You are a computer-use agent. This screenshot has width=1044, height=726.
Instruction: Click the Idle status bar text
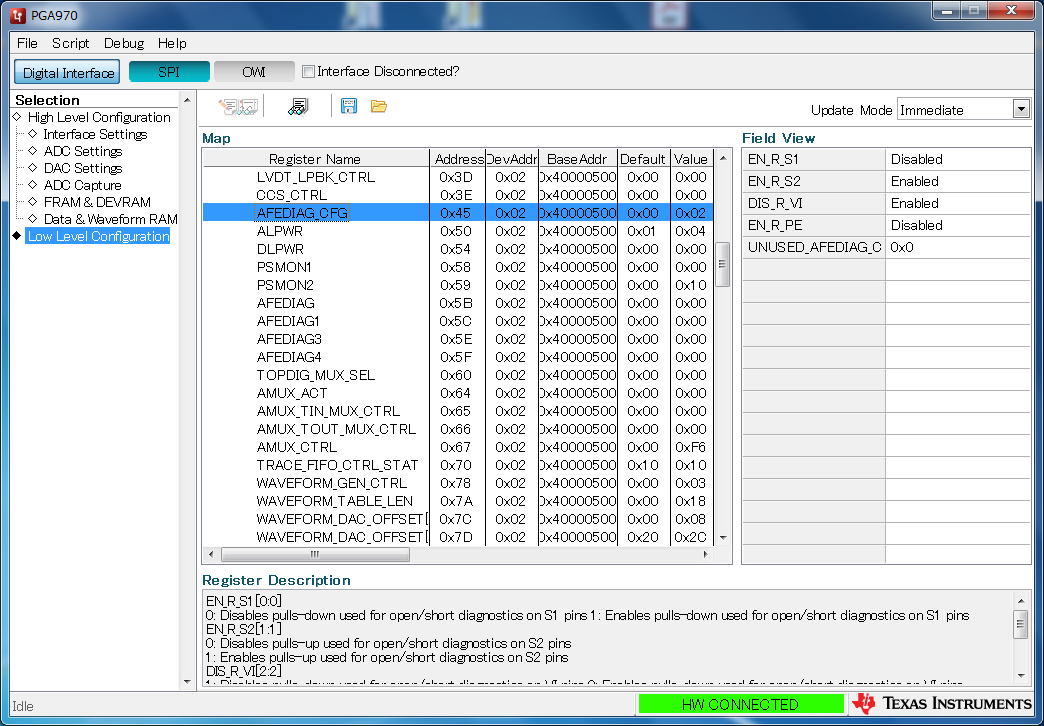23,706
